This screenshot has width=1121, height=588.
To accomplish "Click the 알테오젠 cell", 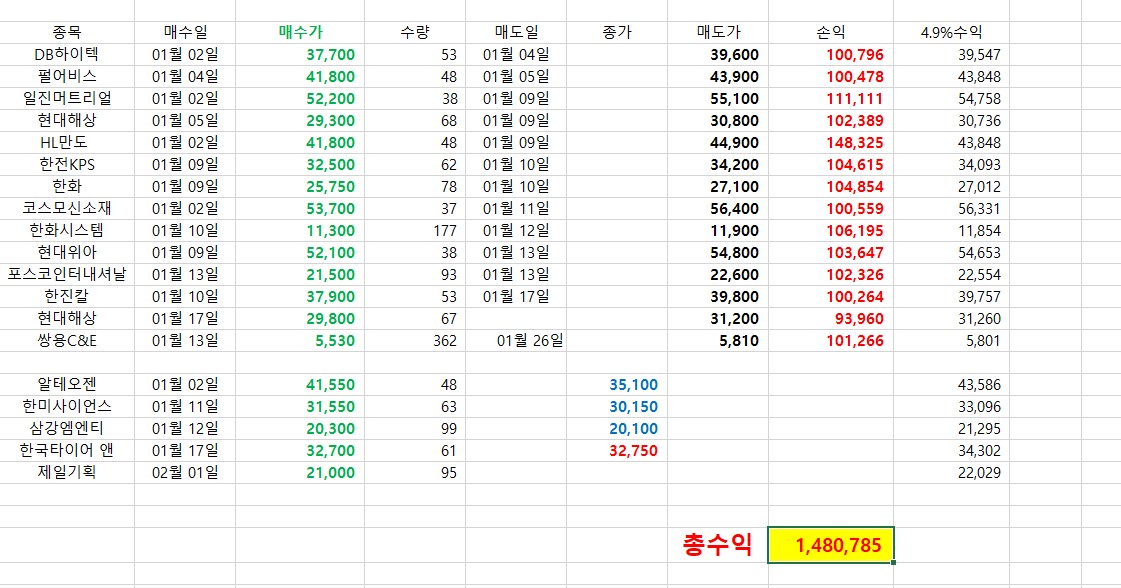I will [x=66, y=384].
